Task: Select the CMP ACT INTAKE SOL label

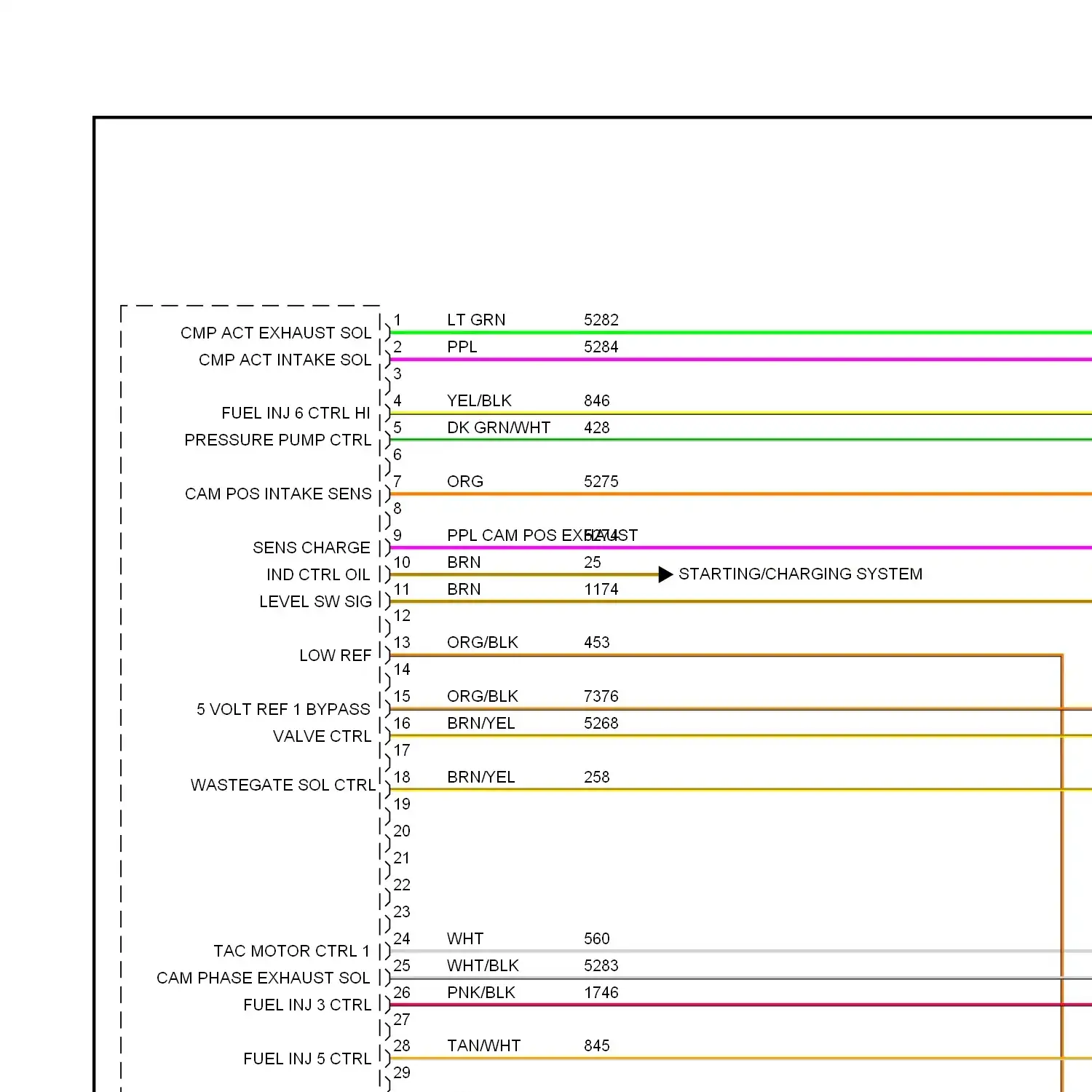Action: [x=285, y=360]
